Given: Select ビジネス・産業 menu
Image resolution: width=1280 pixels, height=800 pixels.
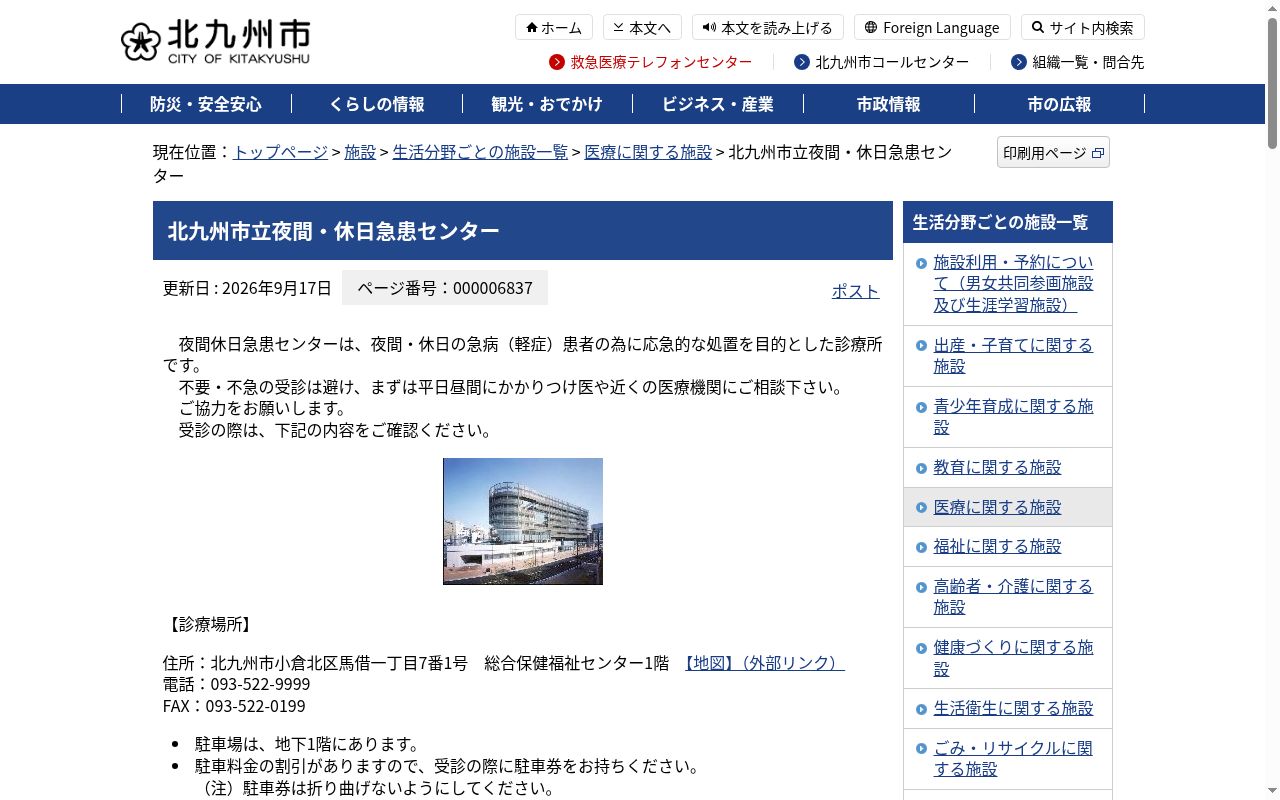Looking at the screenshot, I should click(x=718, y=104).
